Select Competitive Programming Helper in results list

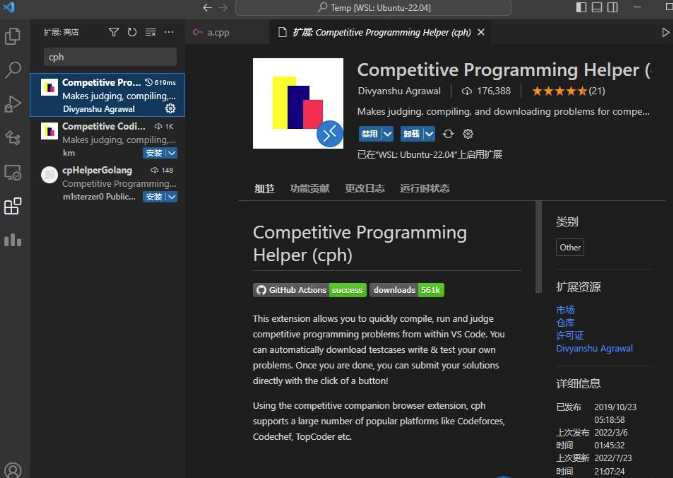point(107,95)
